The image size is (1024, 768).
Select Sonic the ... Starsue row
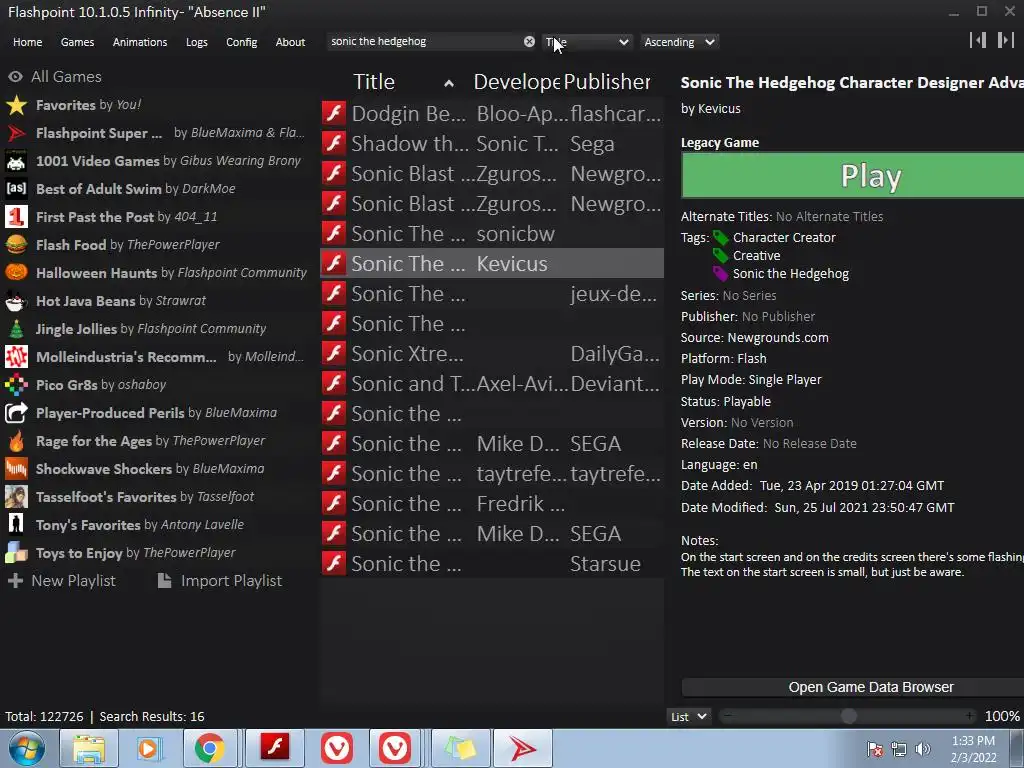pyautogui.click(x=492, y=564)
